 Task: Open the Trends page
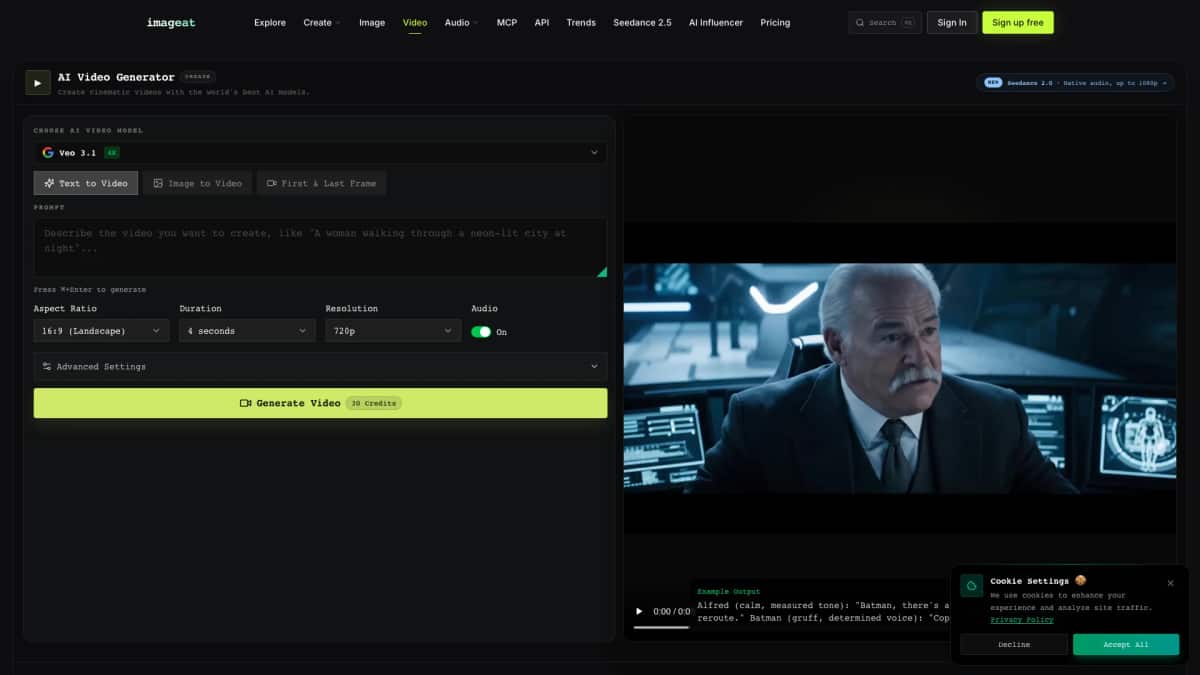point(581,22)
